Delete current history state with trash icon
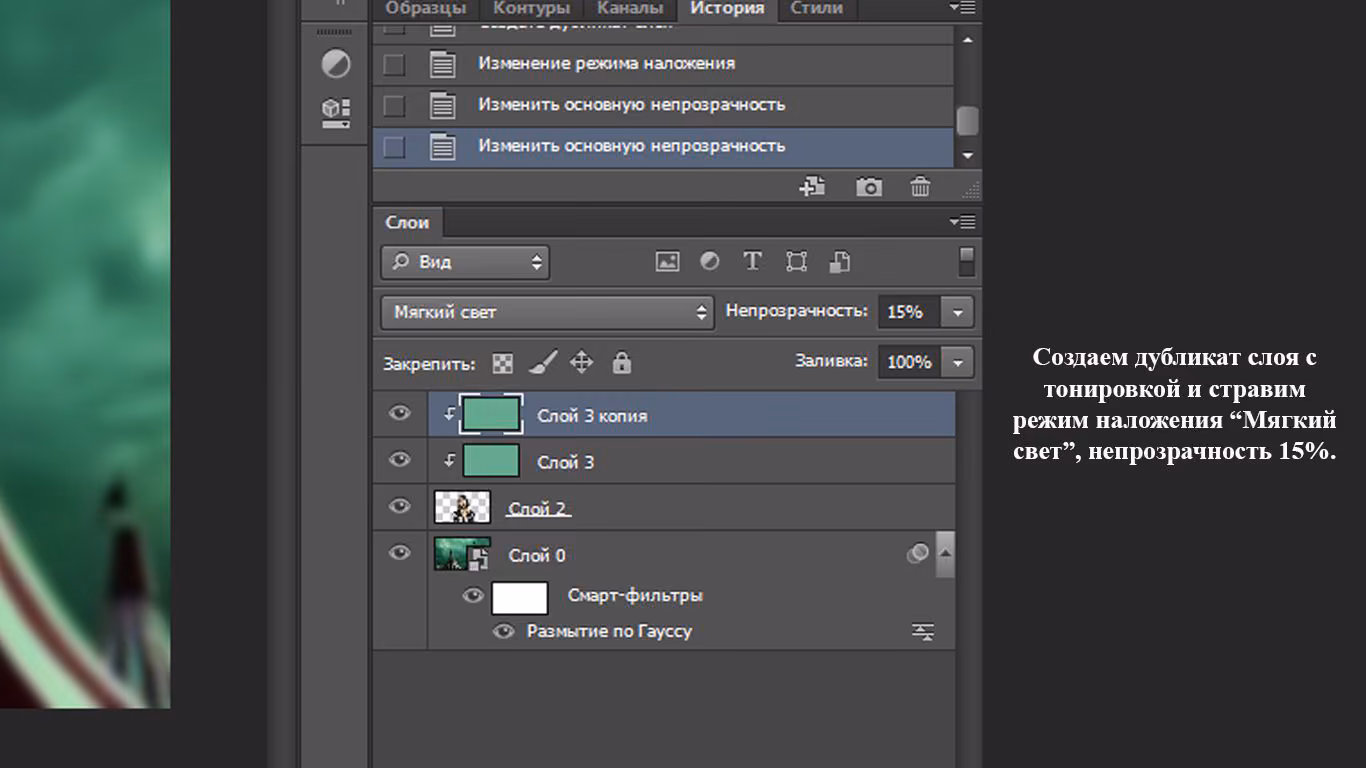 pos(920,187)
